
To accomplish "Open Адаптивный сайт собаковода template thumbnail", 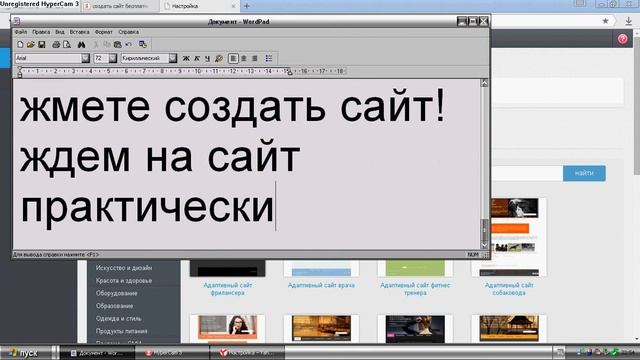I will pyautogui.click(x=509, y=237).
